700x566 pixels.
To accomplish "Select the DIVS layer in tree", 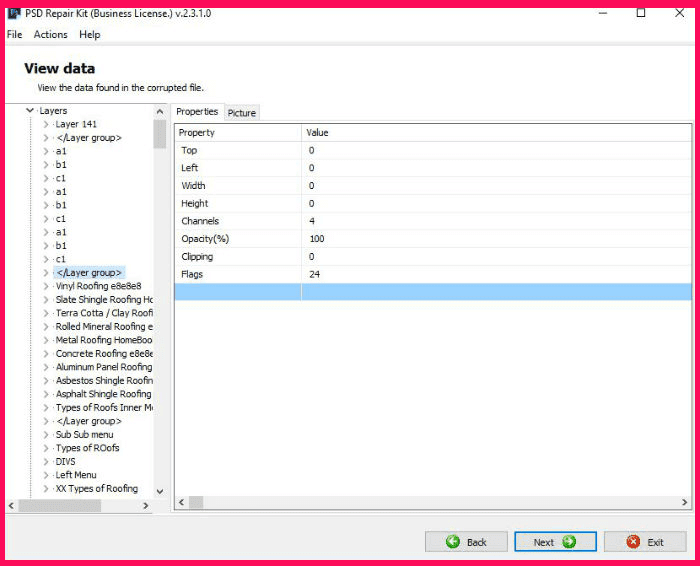I will coord(66,462).
